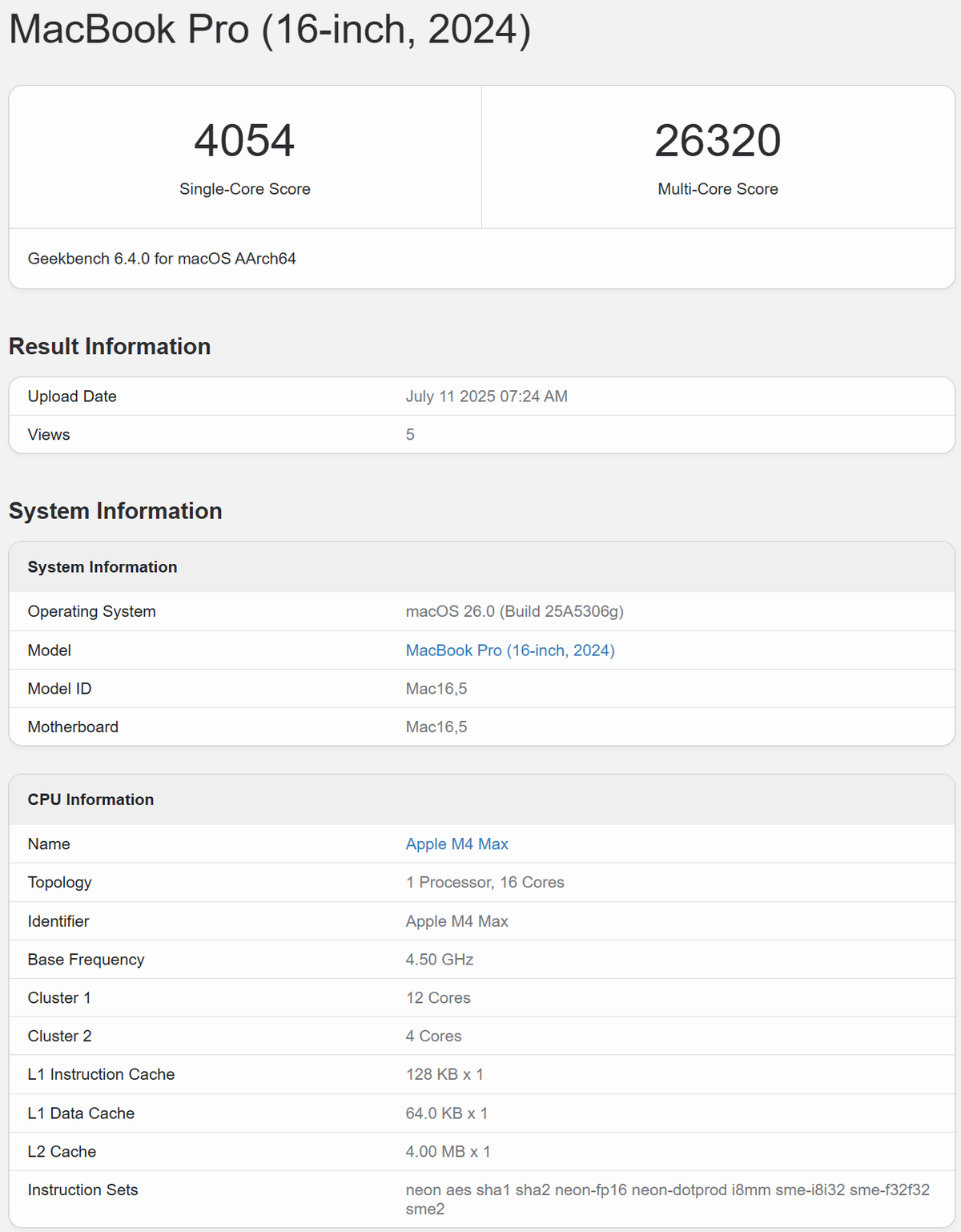Click the 4054 single-core score number
The height and width of the screenshot is (1232, 961).
[244, 141]
